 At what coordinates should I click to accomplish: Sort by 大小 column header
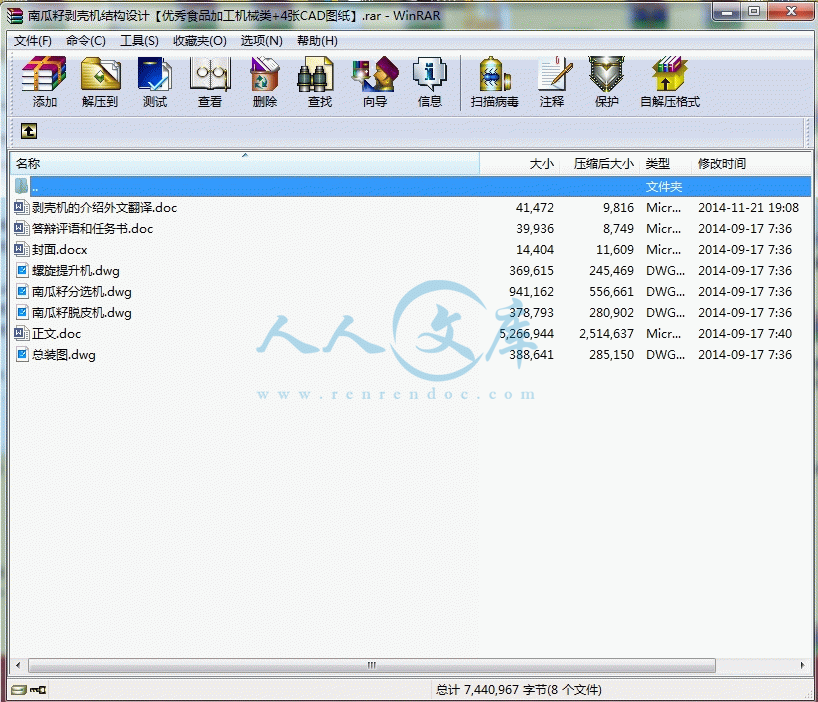(x=520, y=164)
